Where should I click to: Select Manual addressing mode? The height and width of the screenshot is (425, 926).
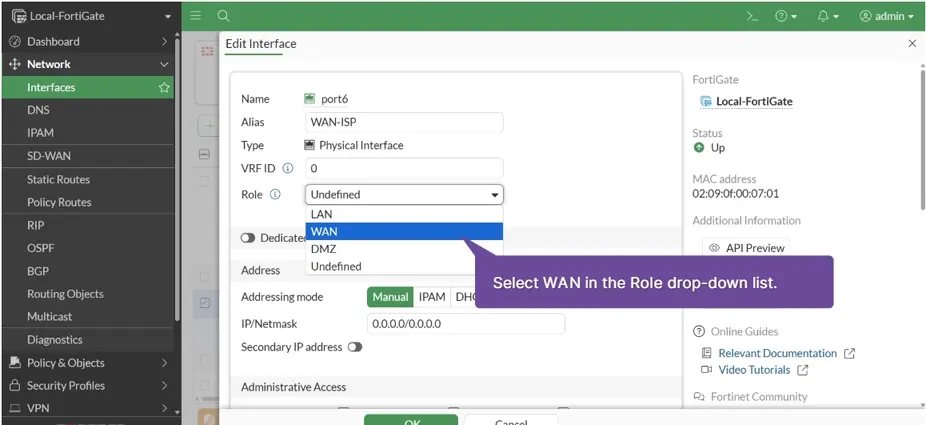click(x=390, y=297)
